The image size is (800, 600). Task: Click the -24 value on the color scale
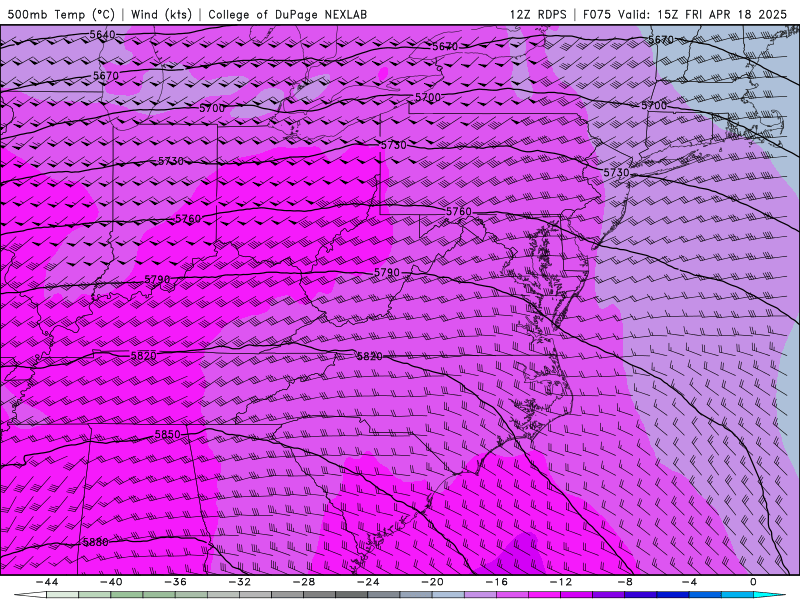point(368,582)
